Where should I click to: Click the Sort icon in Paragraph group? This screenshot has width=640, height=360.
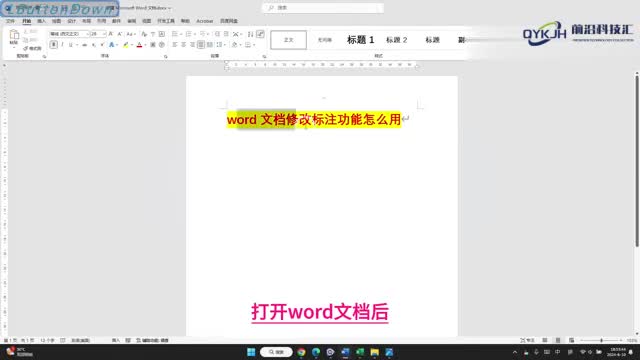(251, 34)
